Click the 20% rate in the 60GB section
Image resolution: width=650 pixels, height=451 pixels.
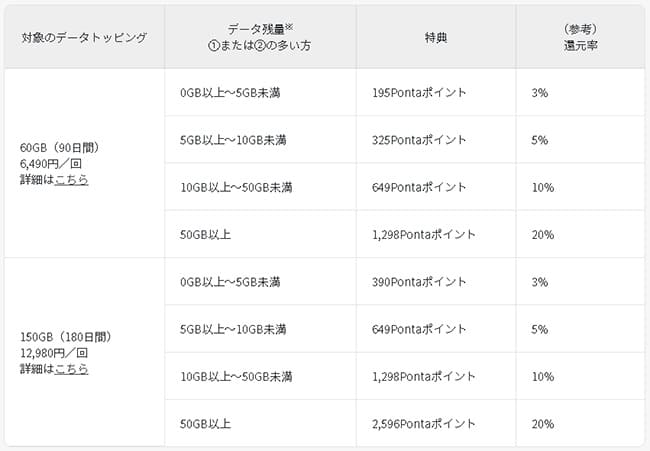[x=542, y=234]
